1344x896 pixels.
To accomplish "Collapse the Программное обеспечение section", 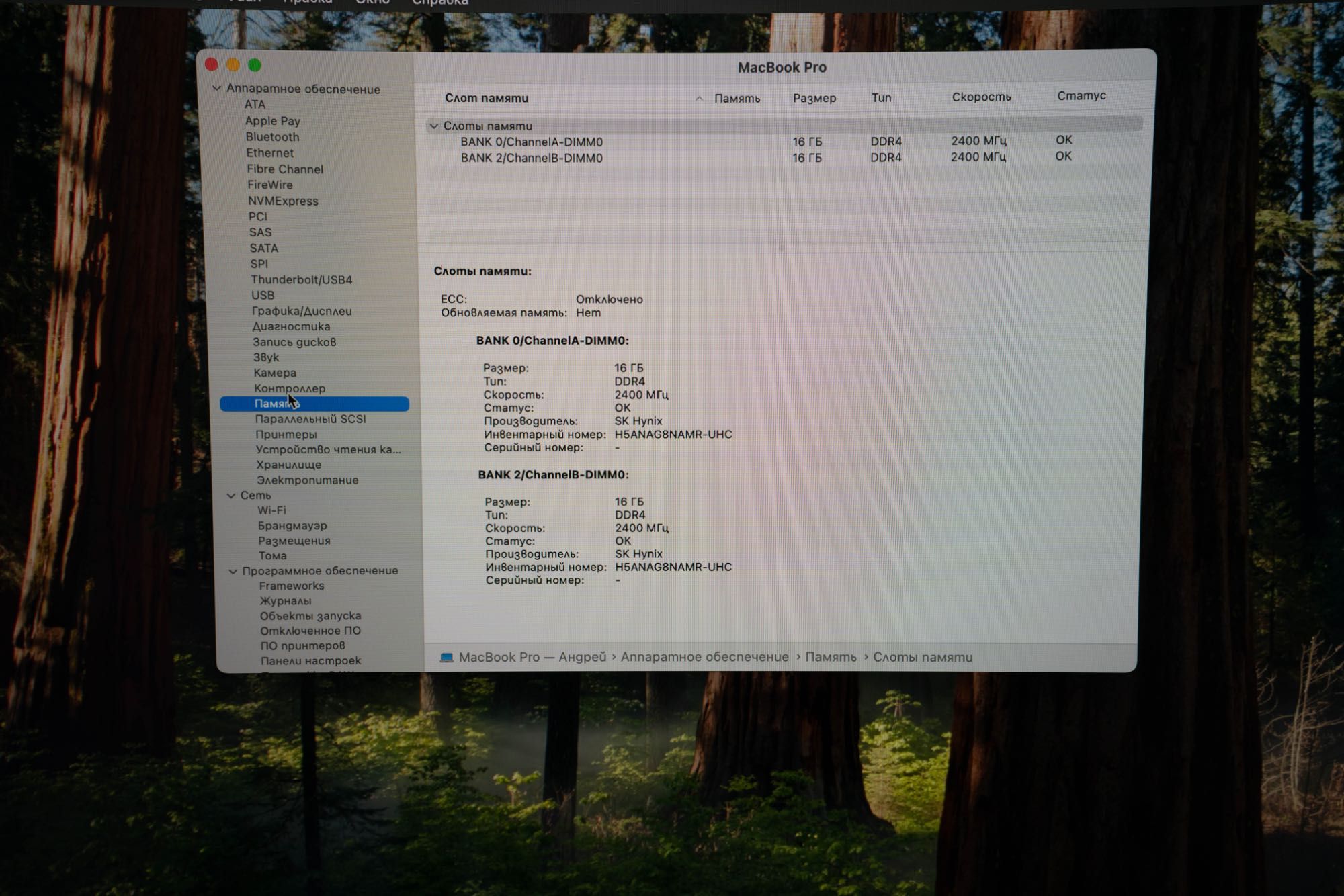I will click(233, 572).
